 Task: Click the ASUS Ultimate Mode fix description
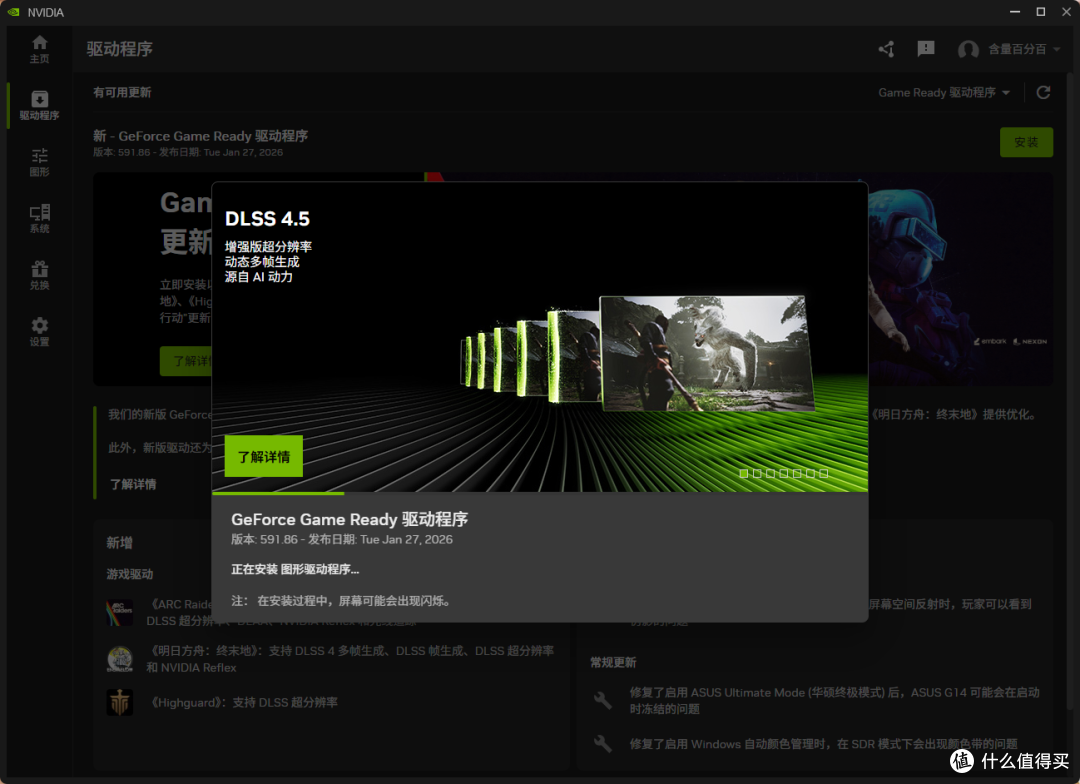[x=834, y=700]
